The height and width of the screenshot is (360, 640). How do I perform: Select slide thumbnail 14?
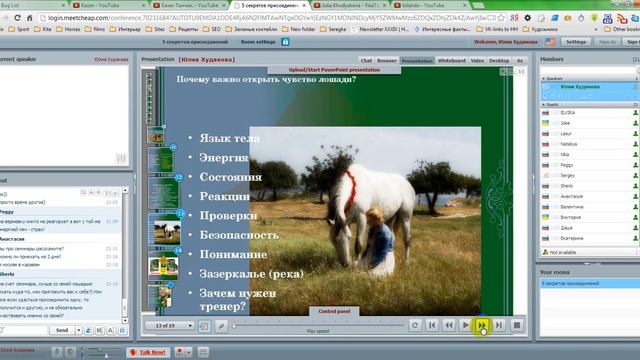(x=163, y=265)
